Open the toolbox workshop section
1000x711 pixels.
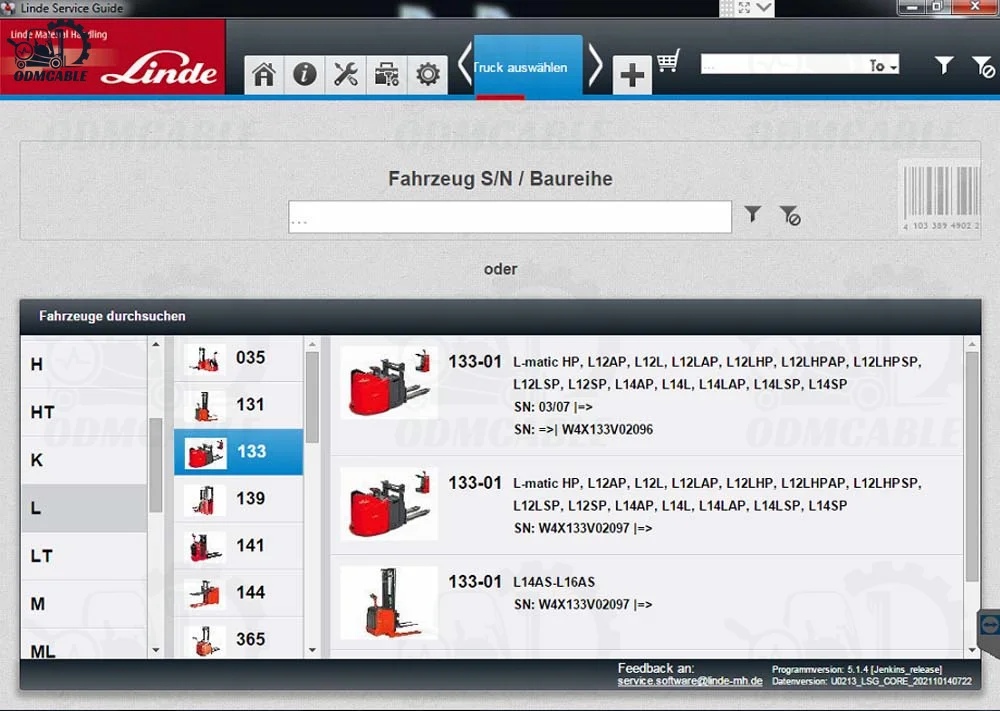click(387, 74)
